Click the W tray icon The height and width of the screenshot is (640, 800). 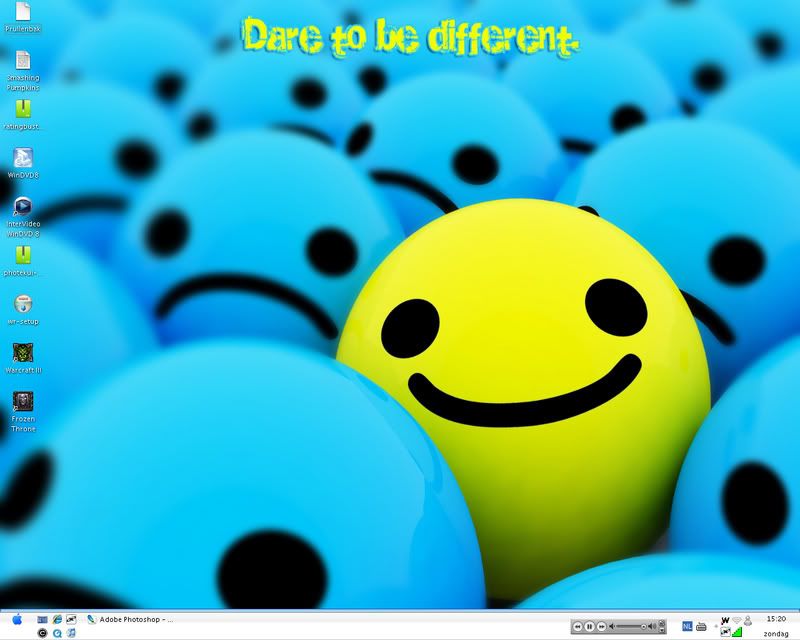[725, 620]
